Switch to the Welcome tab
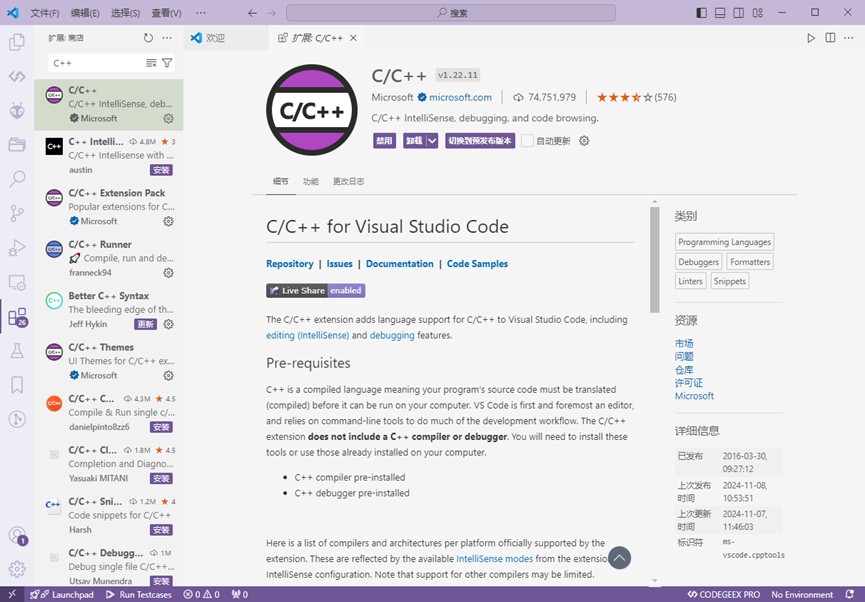 tap(225, 38)
